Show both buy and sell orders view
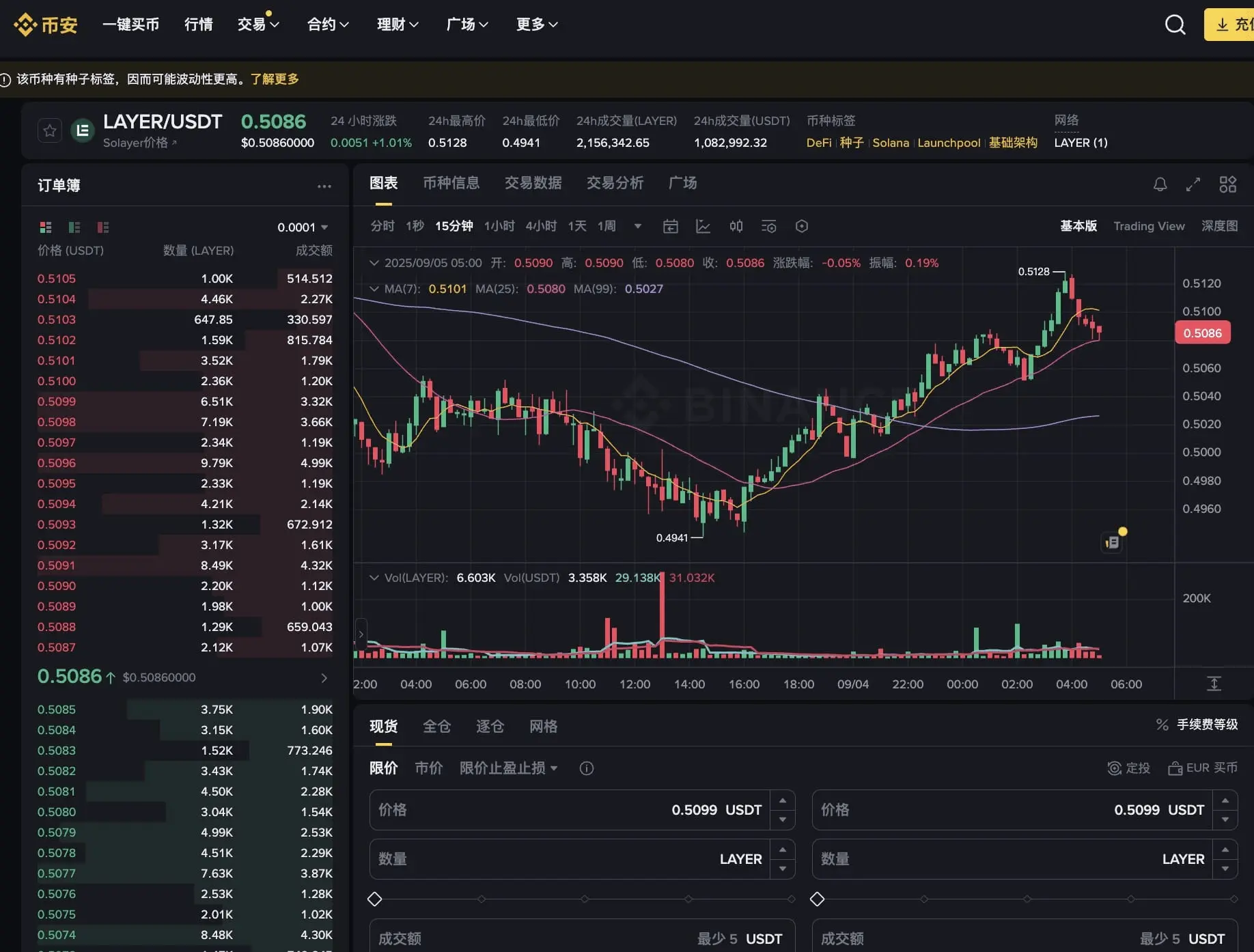Image resolution: width=1254 pixels, height=952 pixels. [46, 227]
